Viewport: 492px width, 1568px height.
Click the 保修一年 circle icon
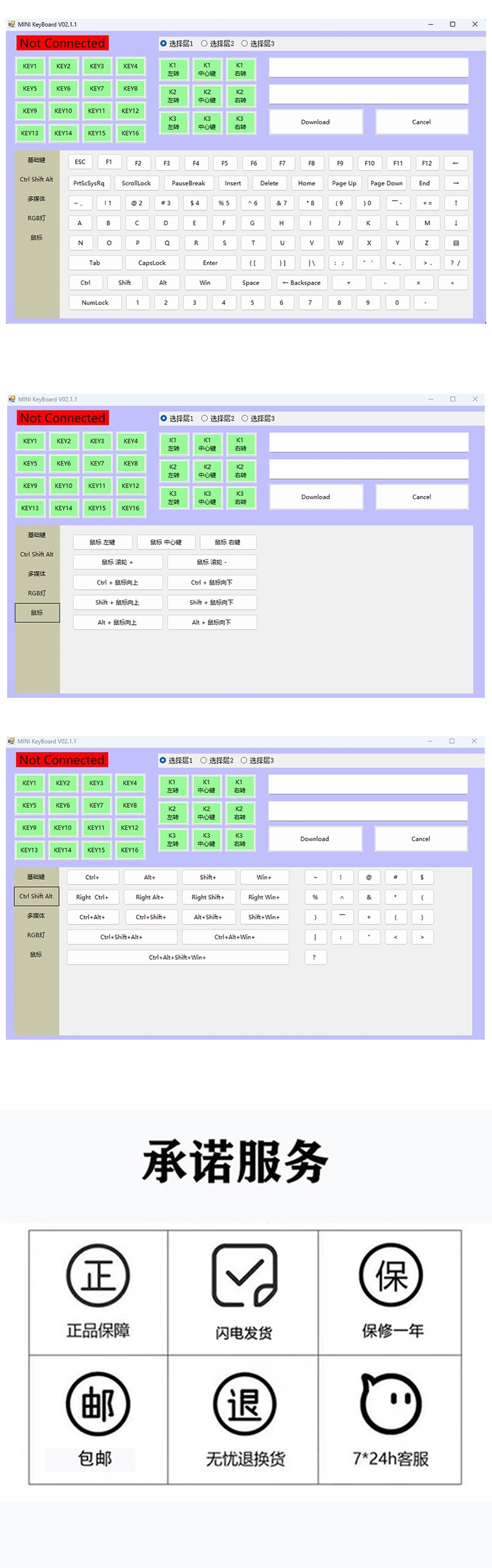point(391,1275)
